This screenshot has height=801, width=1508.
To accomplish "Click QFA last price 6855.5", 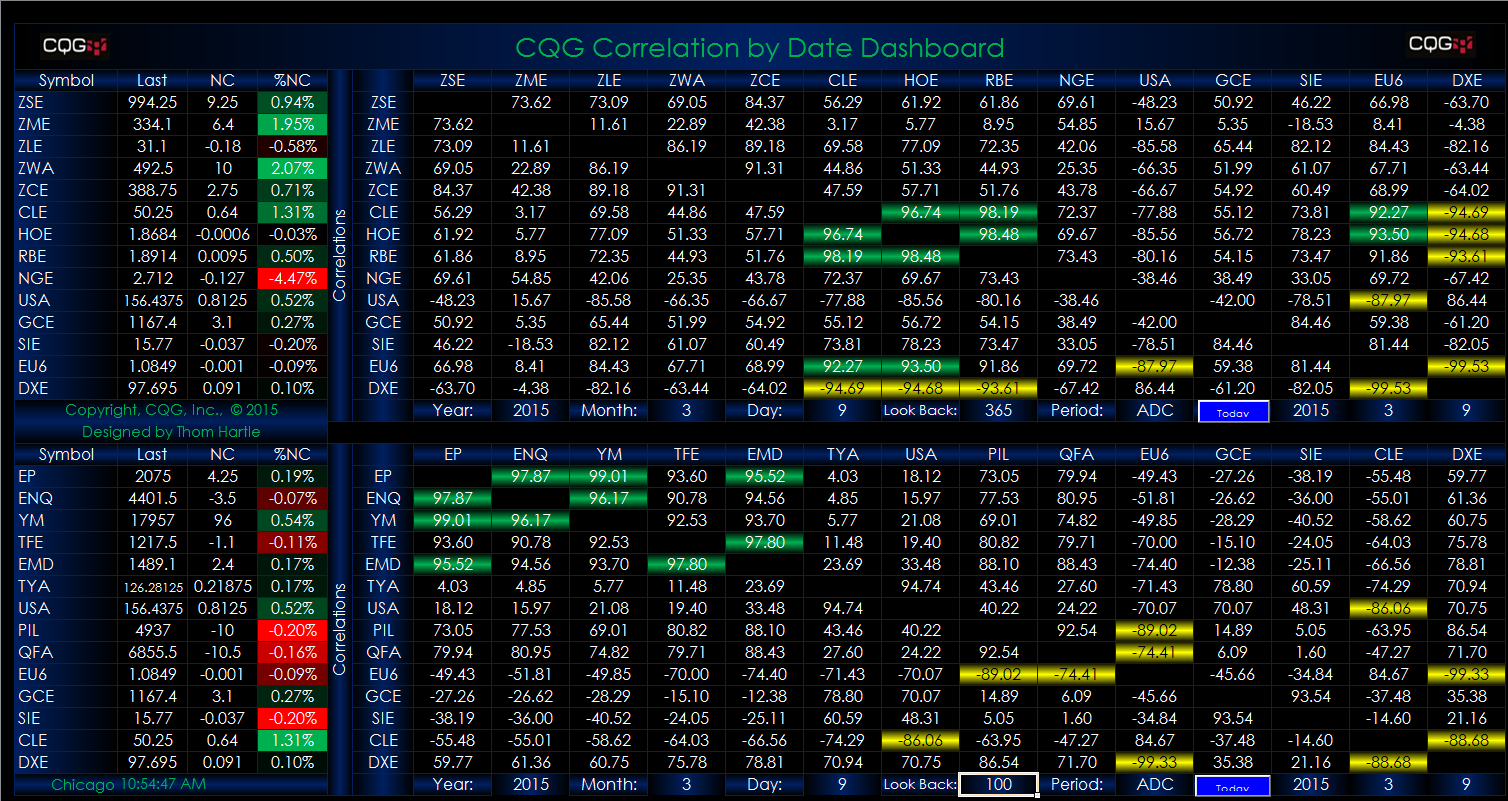I will (x=153, y=652).
